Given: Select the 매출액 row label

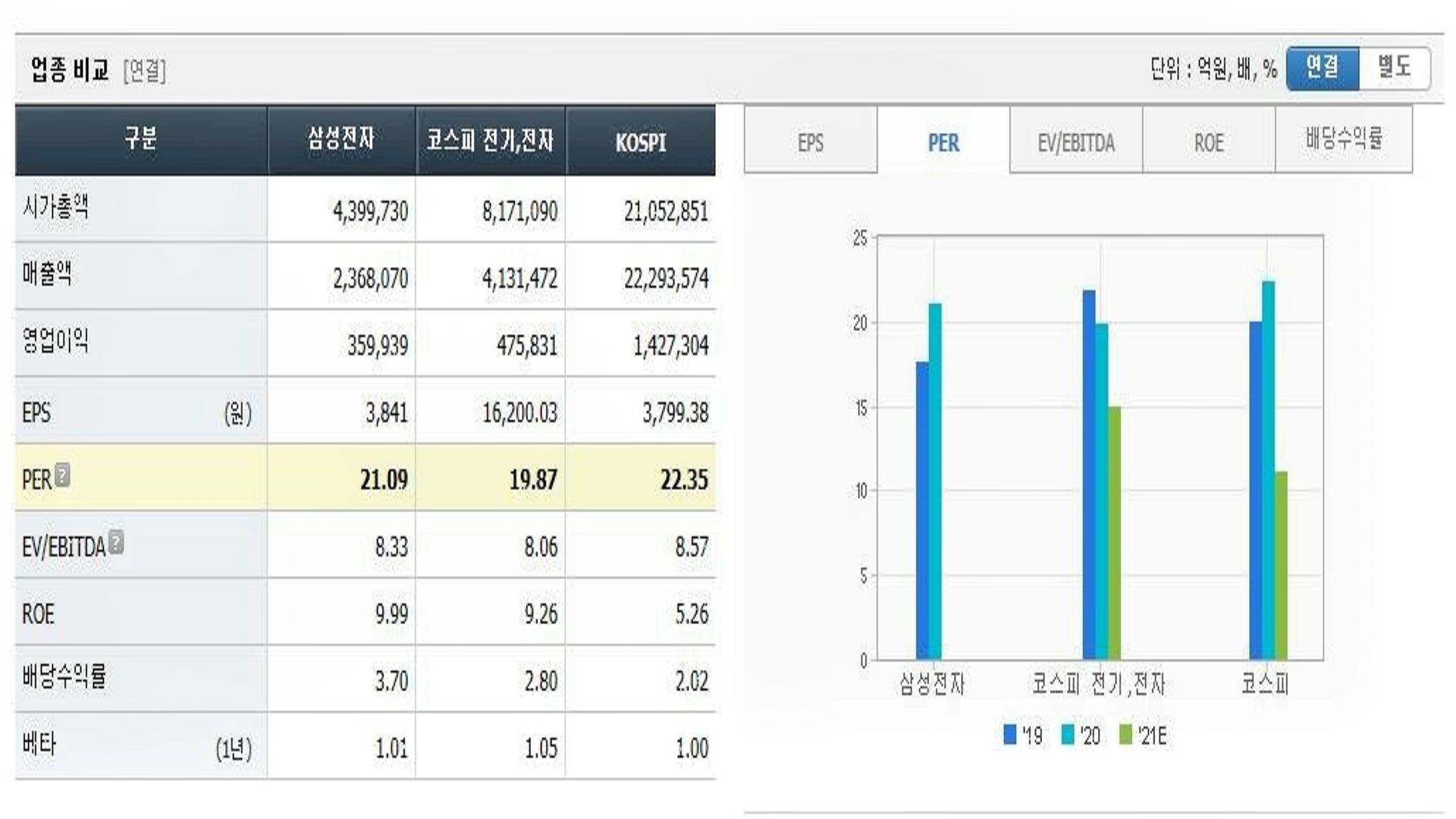Looking at the screenshot, I should (47, 274).
